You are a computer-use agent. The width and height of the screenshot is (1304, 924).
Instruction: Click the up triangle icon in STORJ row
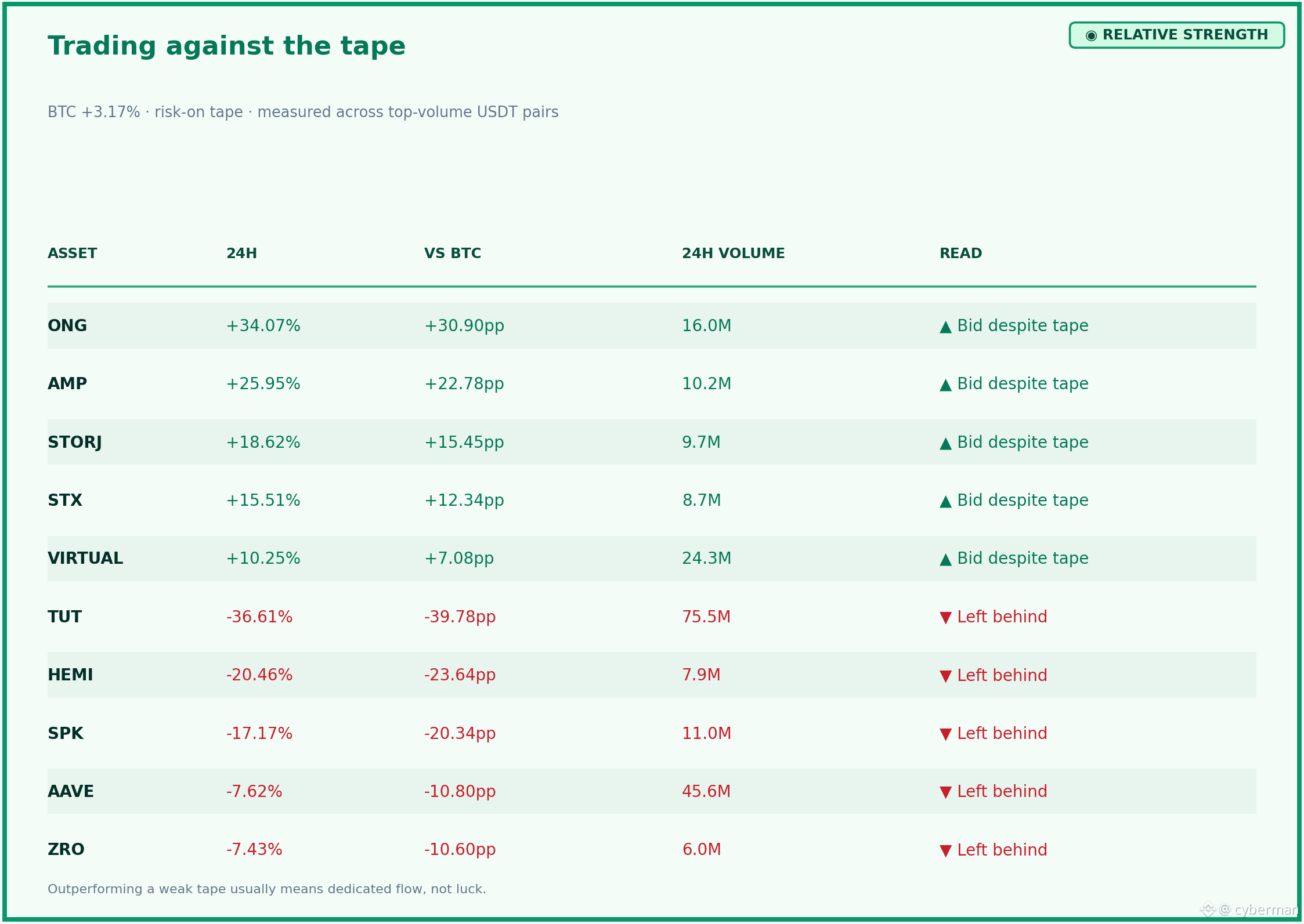(x=945, y=444)
